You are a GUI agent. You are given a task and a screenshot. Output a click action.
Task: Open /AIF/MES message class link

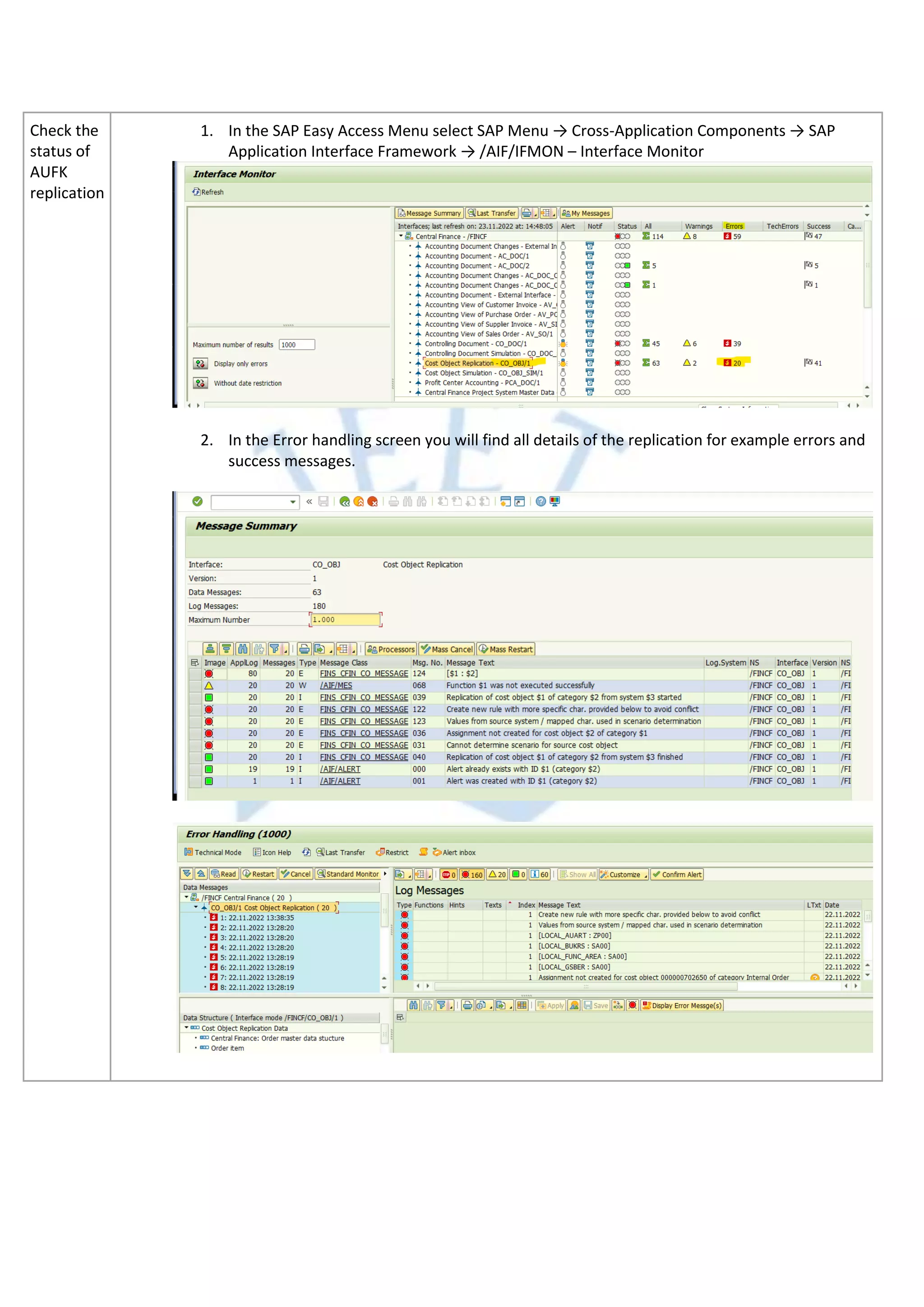[x=336, y=686]
